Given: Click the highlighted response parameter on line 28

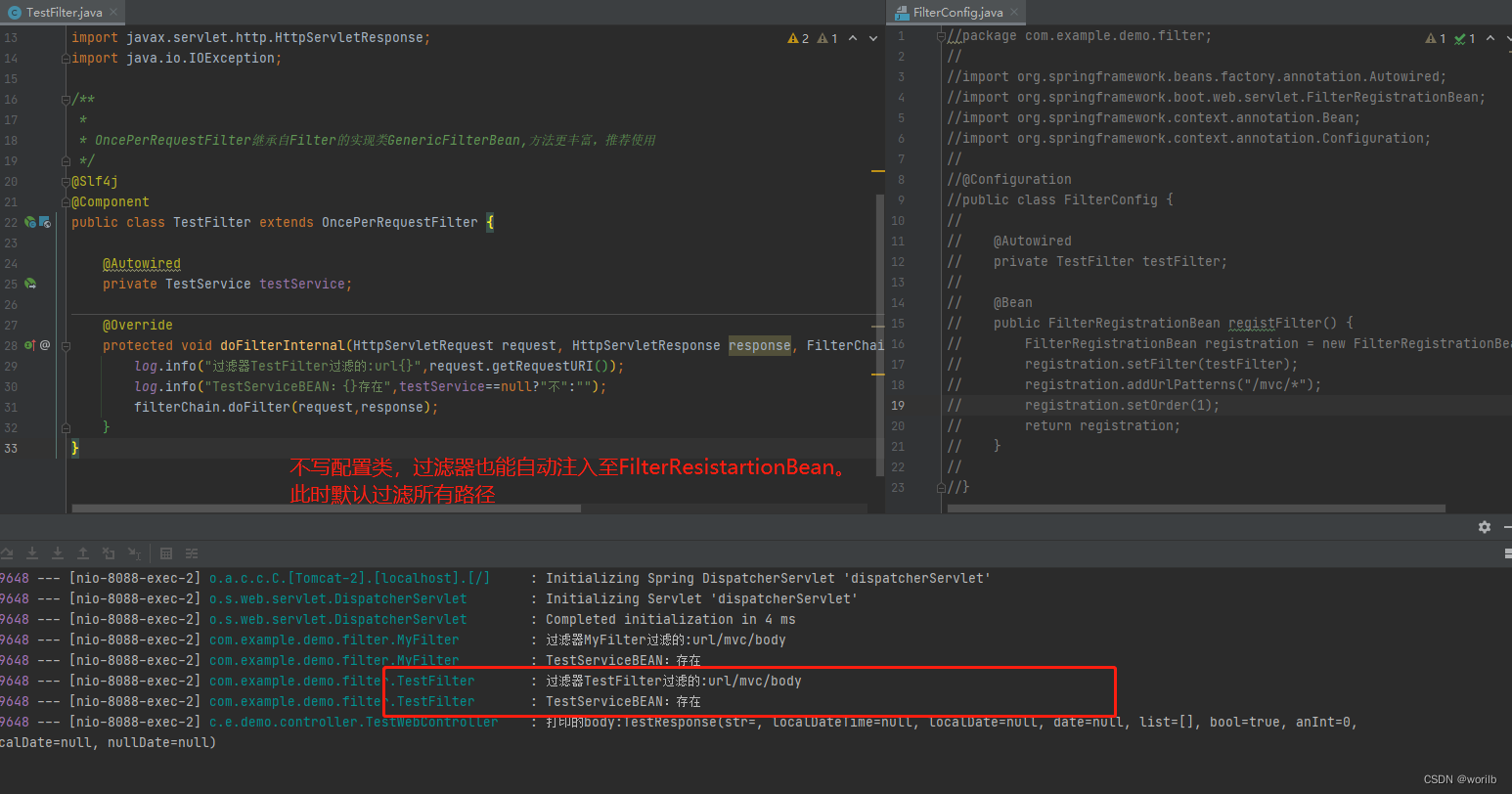Looking at the screenshot, I should (760, 346).
